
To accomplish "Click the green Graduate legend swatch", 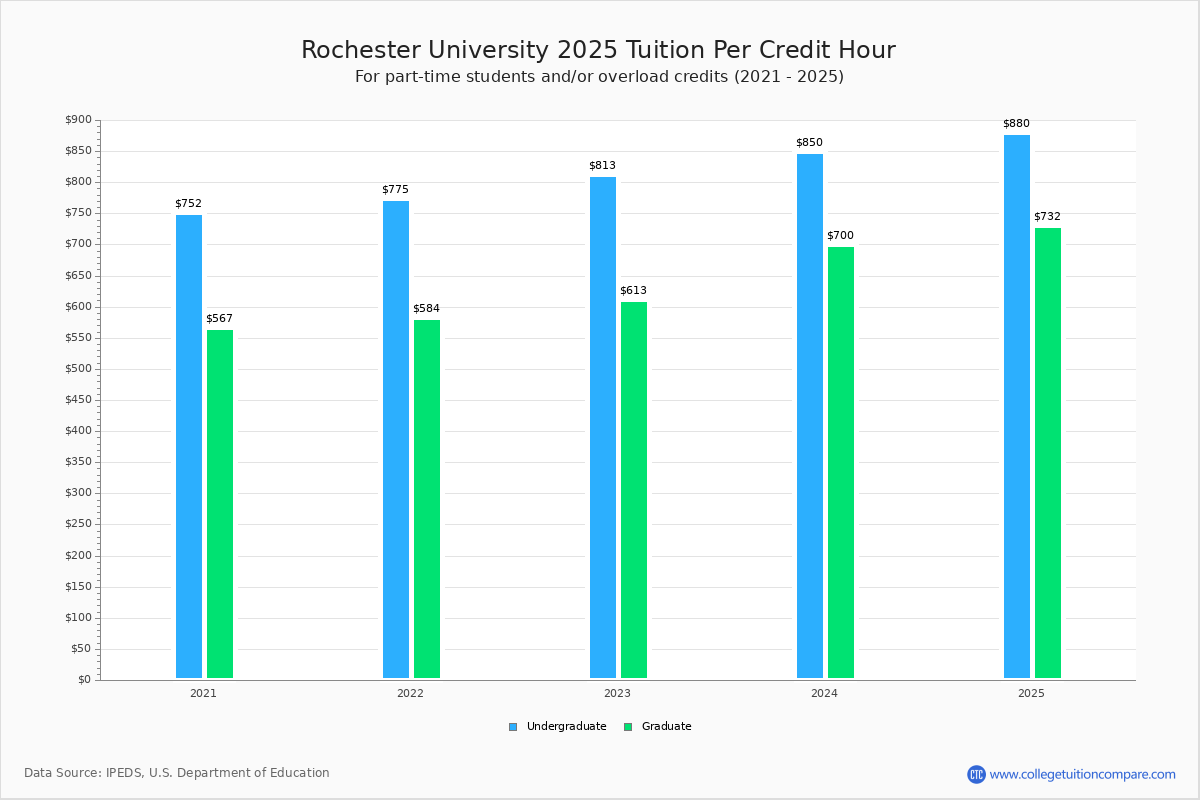I will tap(628, 727).
